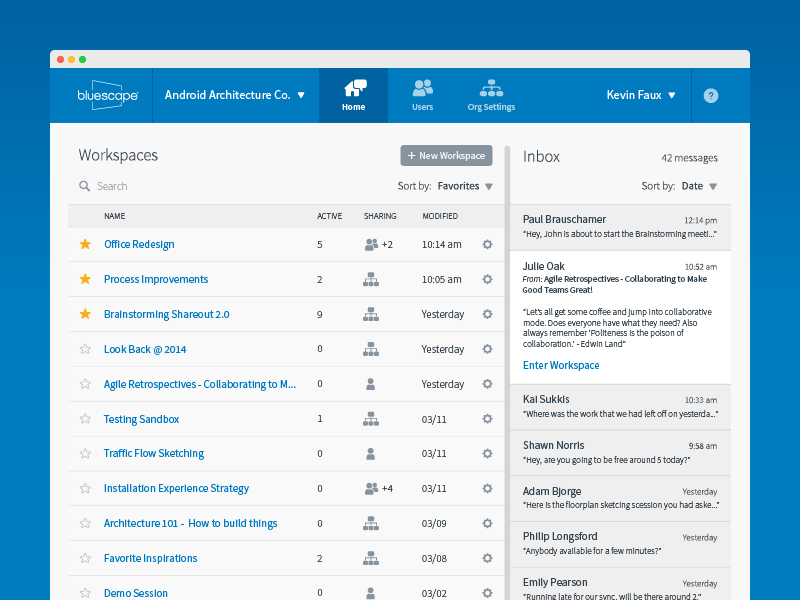Click the New Workspace button
The image size is (800, 600).
click(446, 155)
